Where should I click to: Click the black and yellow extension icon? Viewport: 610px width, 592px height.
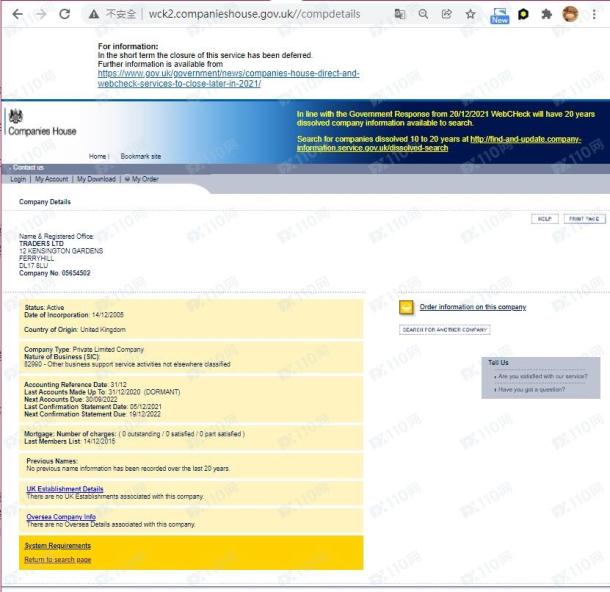click(x=523, y=15)
